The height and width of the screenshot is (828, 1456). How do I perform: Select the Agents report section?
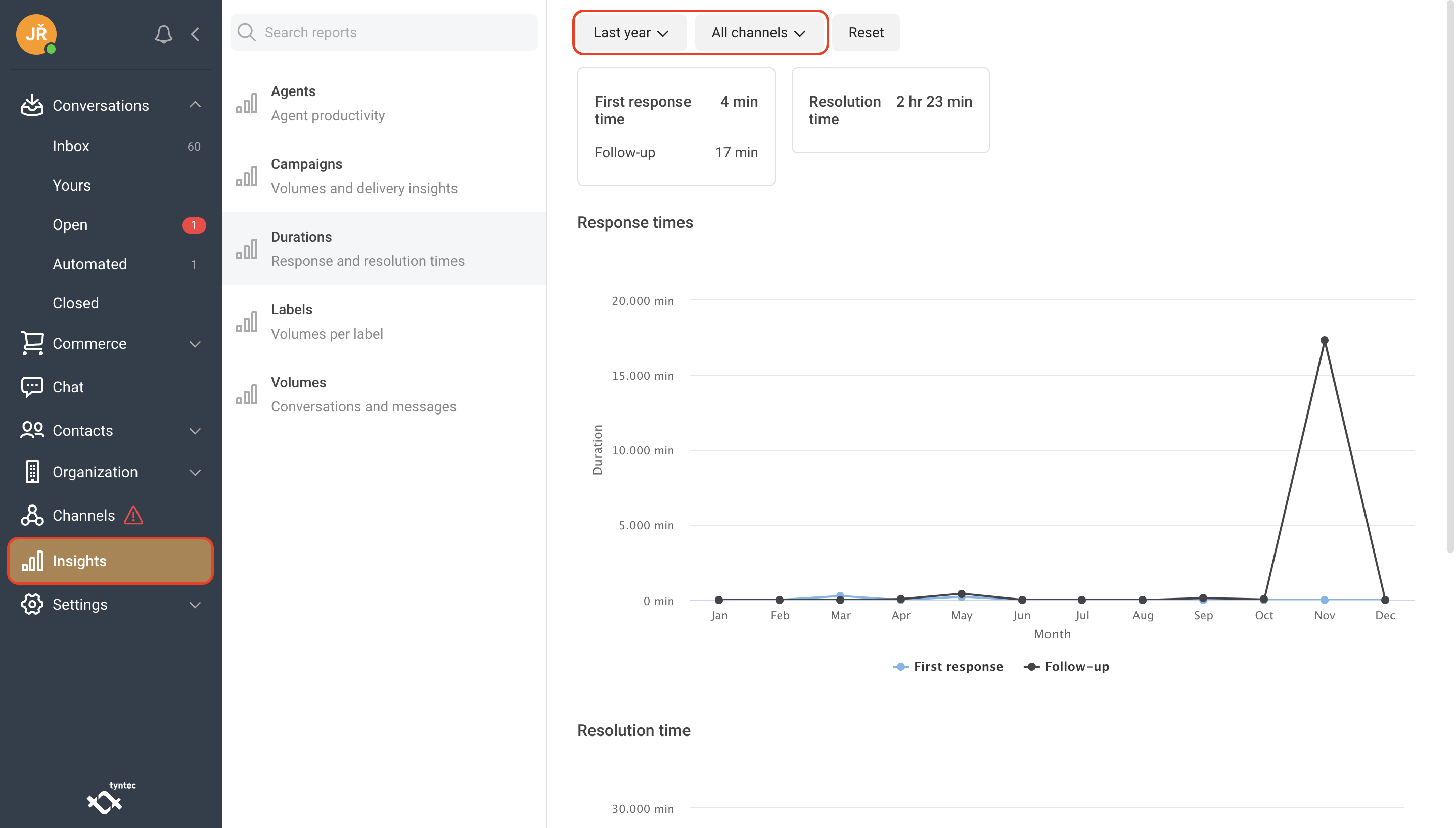click(x=384, y=103)
